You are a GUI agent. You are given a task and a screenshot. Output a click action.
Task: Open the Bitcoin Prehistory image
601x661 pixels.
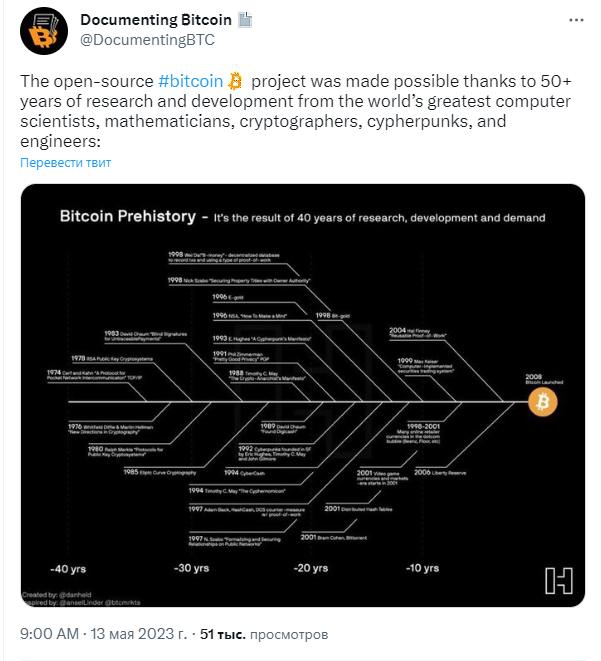(303, 395)
